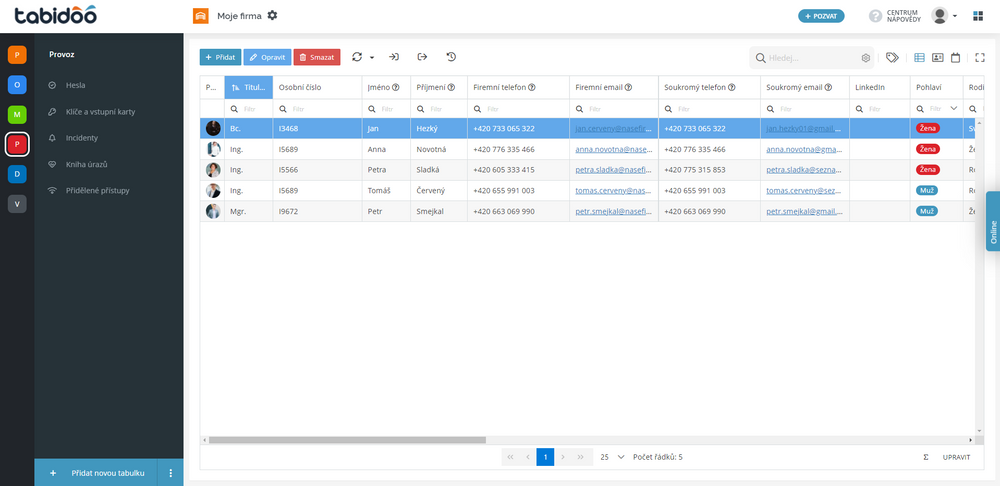The image size is (1000, 486).
Task: Click the export data arrow icon
Action: 422,57
